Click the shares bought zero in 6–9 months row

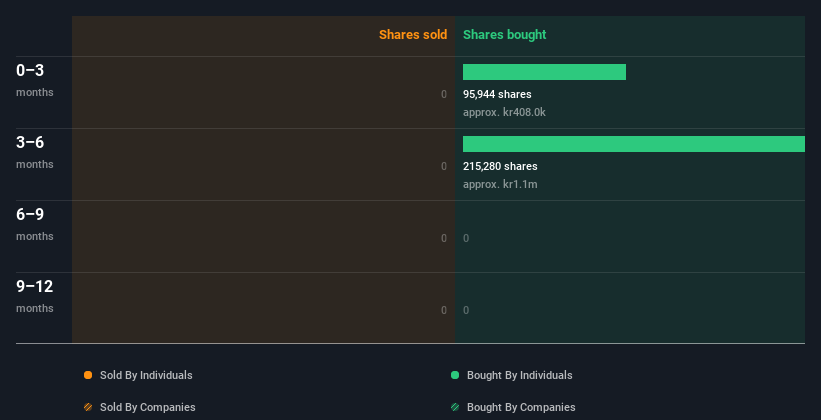pos(466,238)
